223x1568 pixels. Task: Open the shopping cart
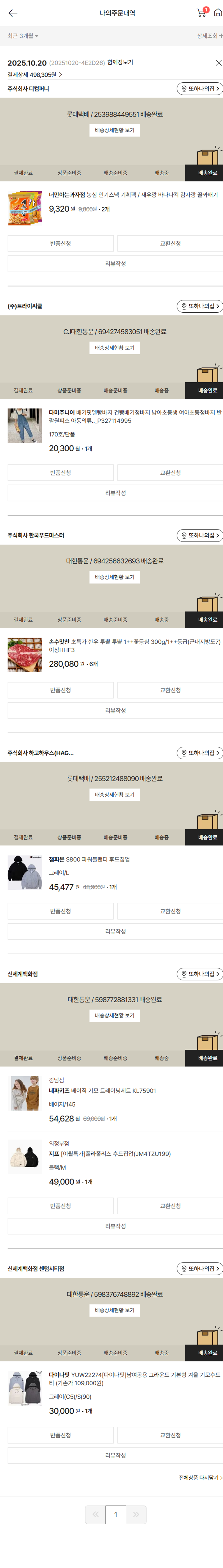201,13
